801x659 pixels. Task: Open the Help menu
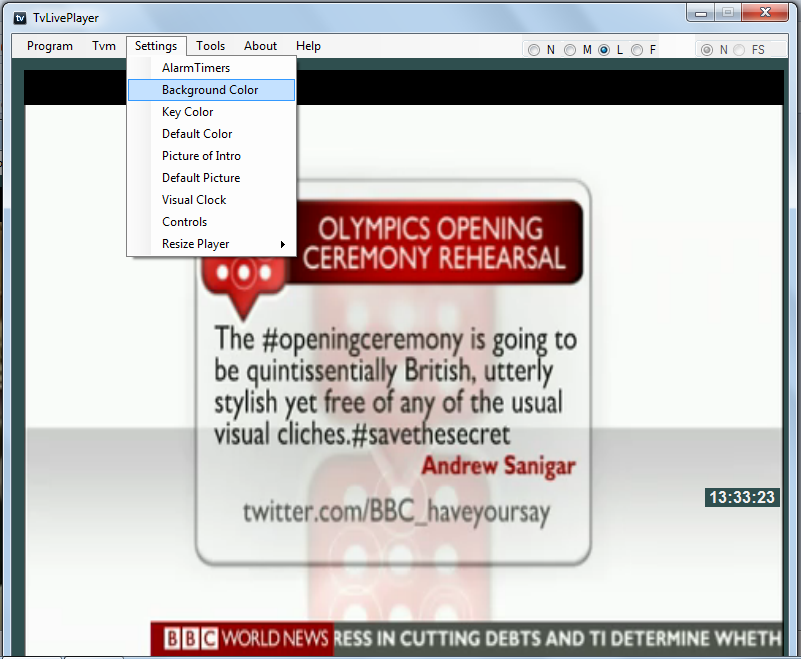pyautogui.click(x=308, y=46)
